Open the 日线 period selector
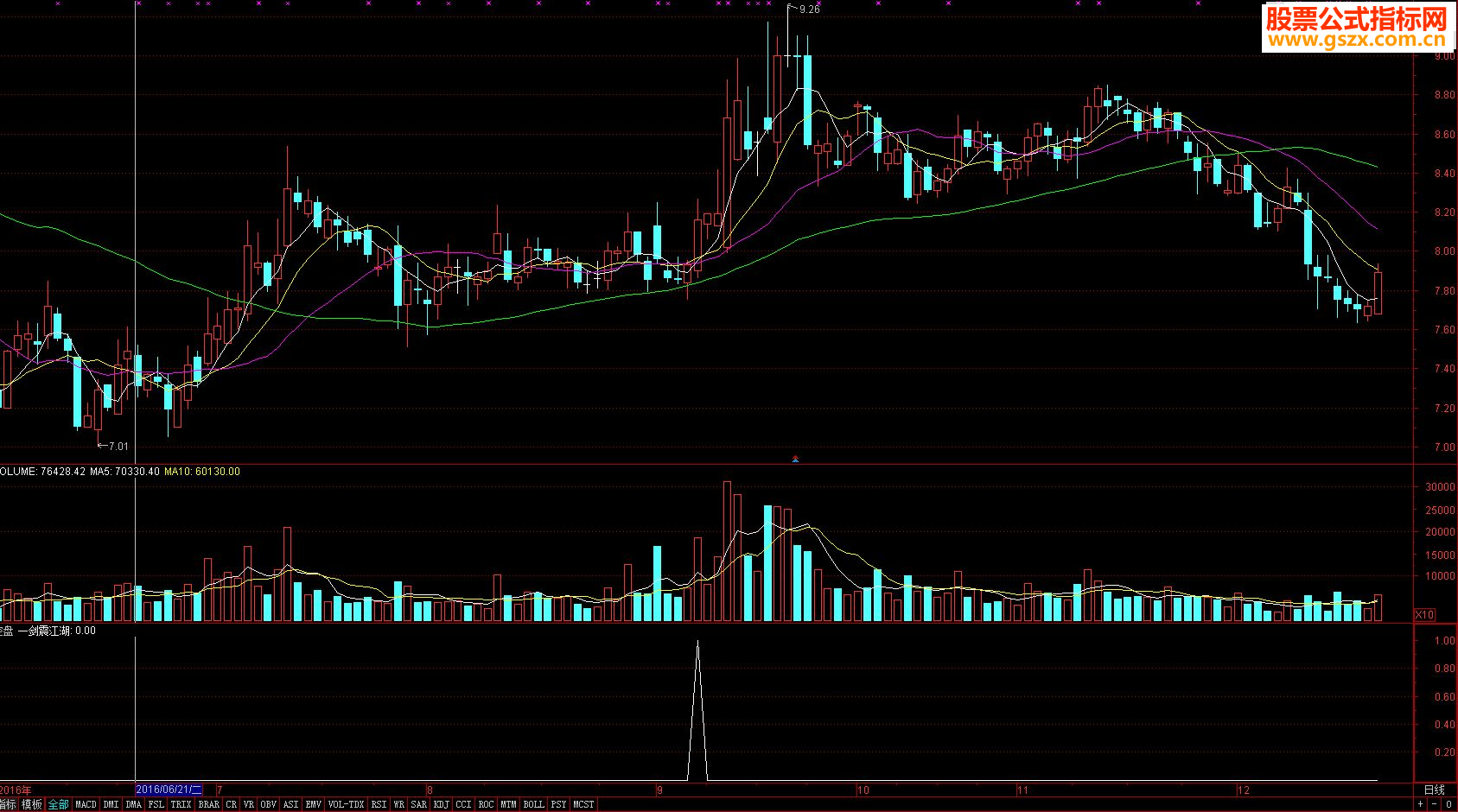This screenshot has height=812, width=1458. (x=1434, y=790)
